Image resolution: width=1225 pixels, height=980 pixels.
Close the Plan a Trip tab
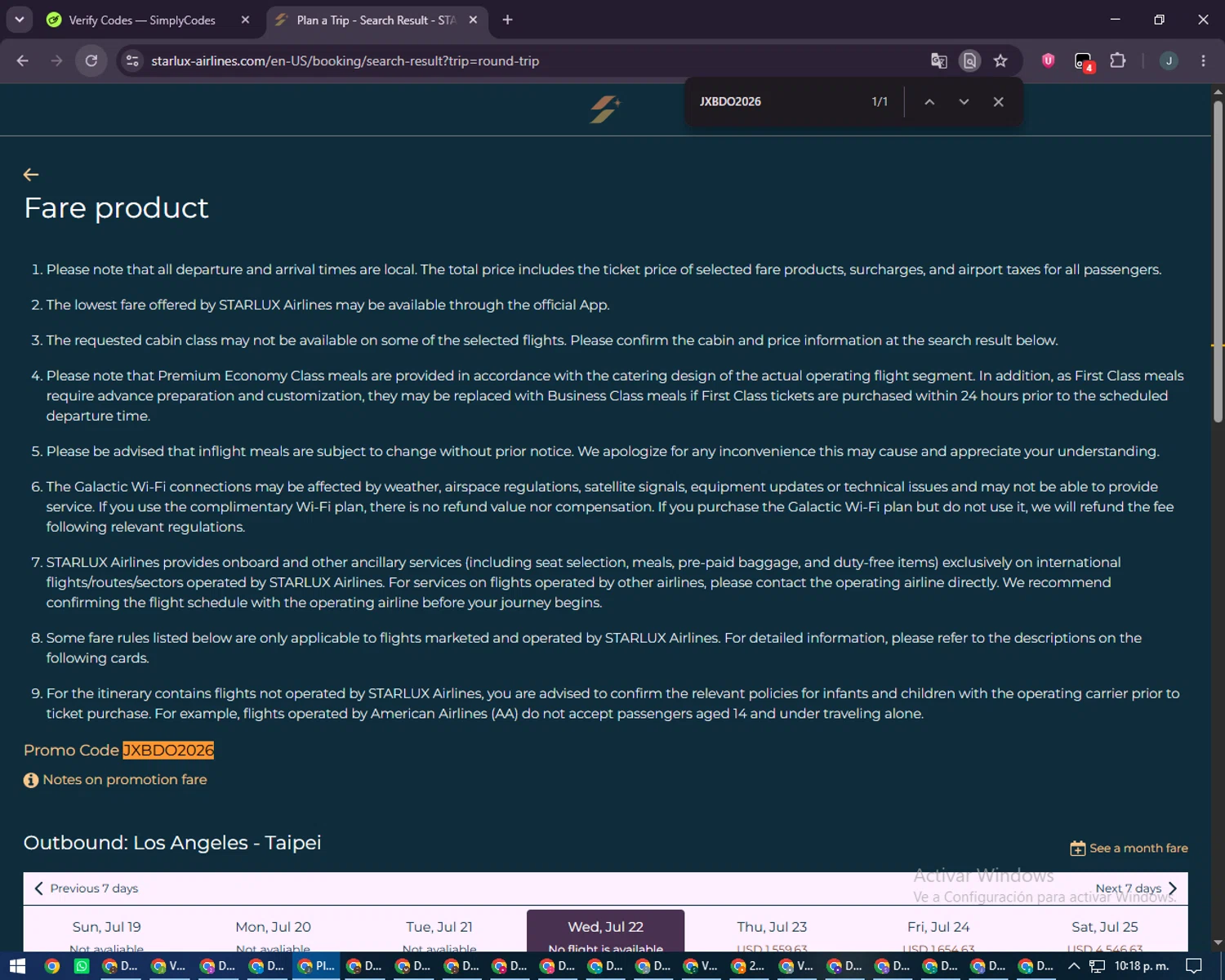(473, 20)
